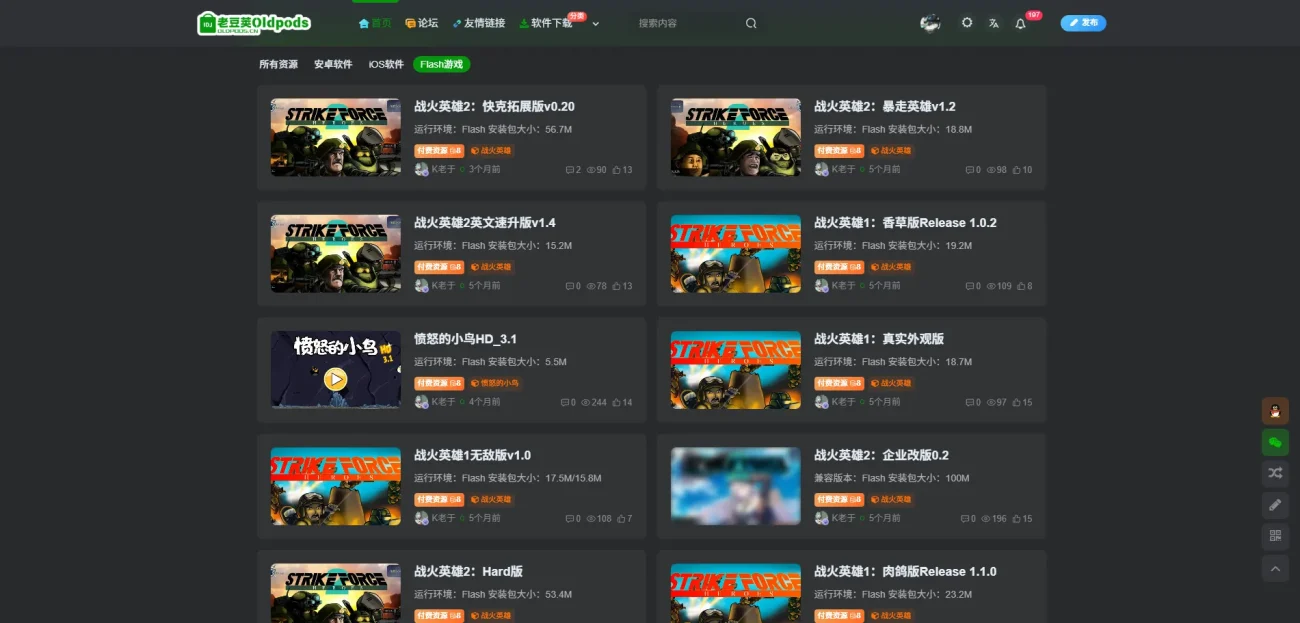This screenshot has width=1300, height=623.
Task: Click the shuffle random-post sidebar icon
Action: click(1275, 473)
